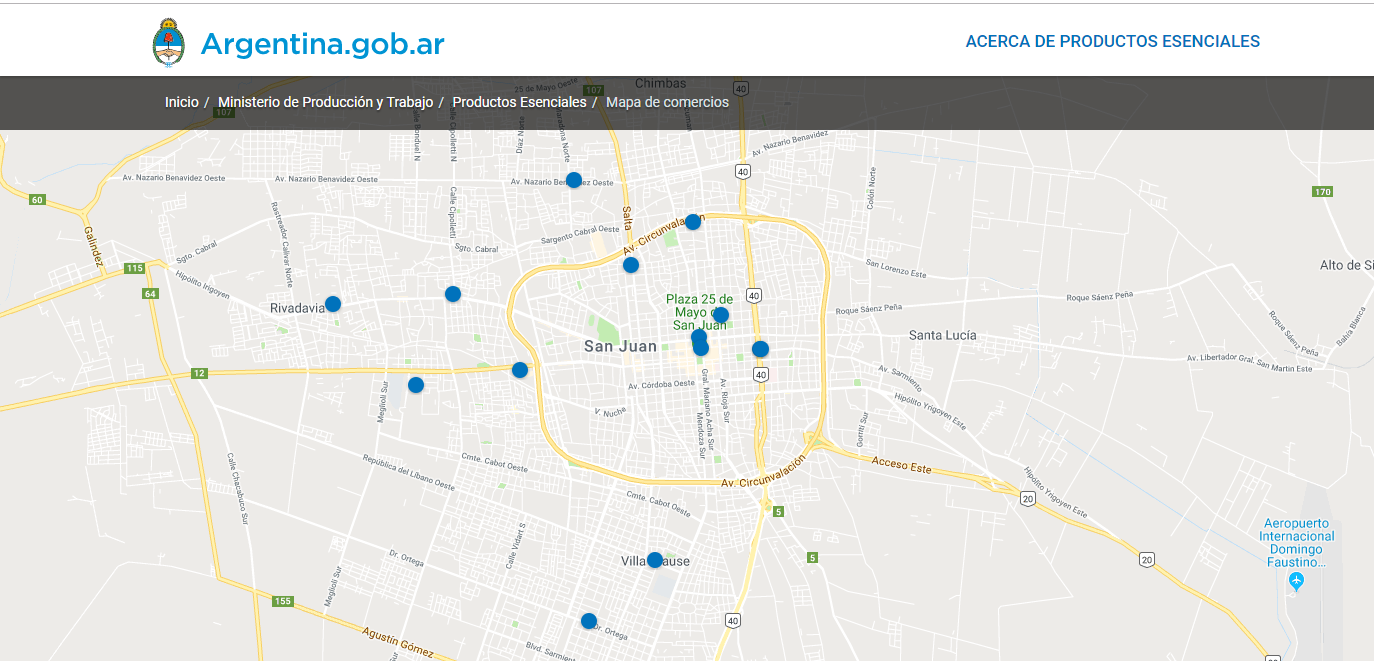The width and height of the screenshot is (1374, 661).
Task: Select the marker near Meglioli Sur street
Action: tap(416, 385)
